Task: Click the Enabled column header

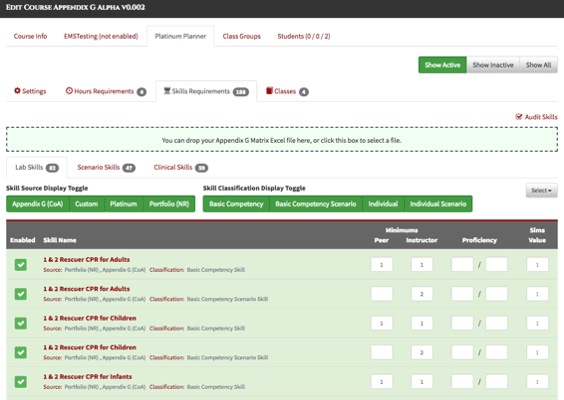Action: [23, 240]
